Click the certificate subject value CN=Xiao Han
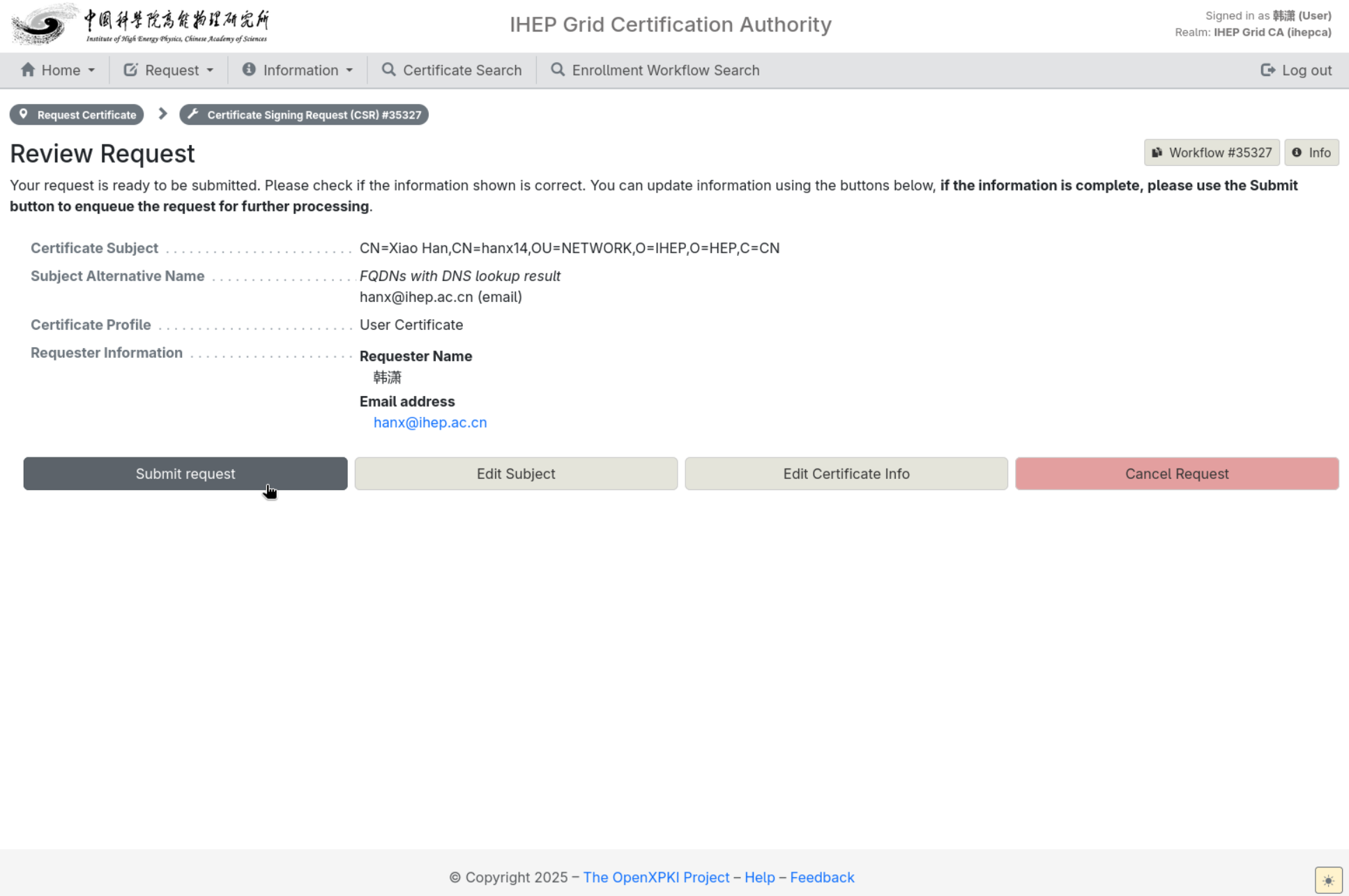Viewport: 1349px width, 896px height. tap(570, 248)
